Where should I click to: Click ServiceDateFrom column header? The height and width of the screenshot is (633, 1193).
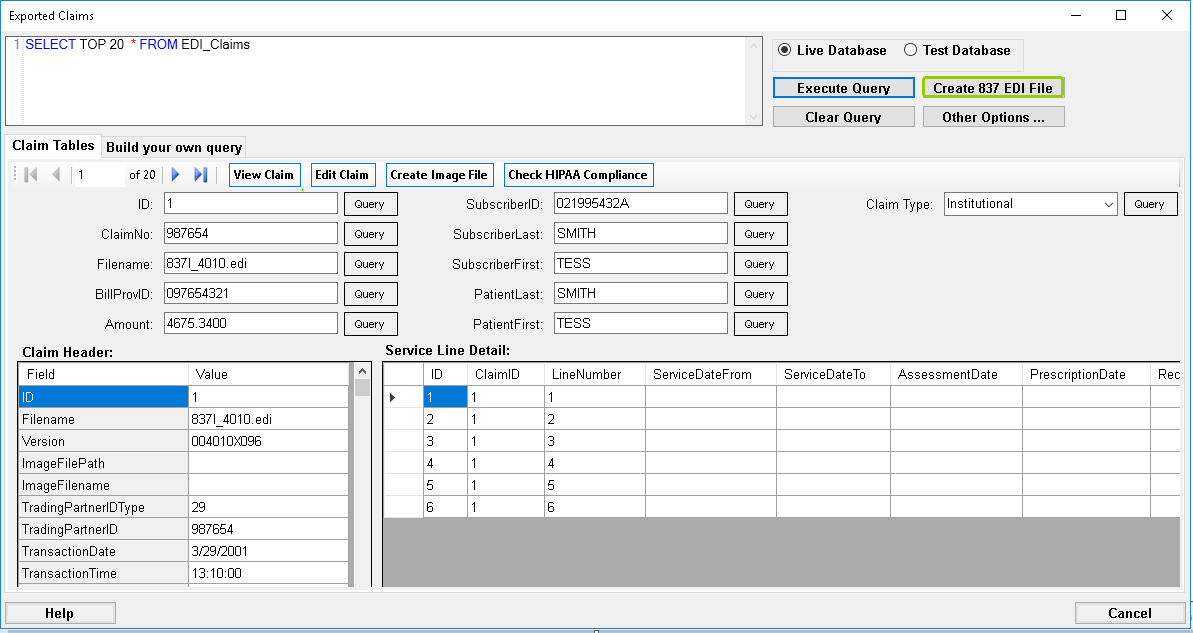point(711,374)
